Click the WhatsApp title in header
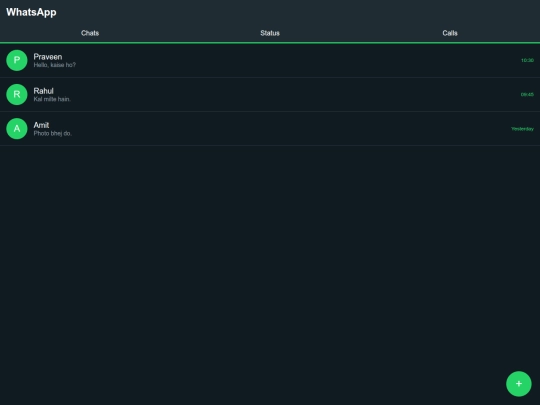Image resolution: width=540 pixels, height=405 pixels. point(31,12)
